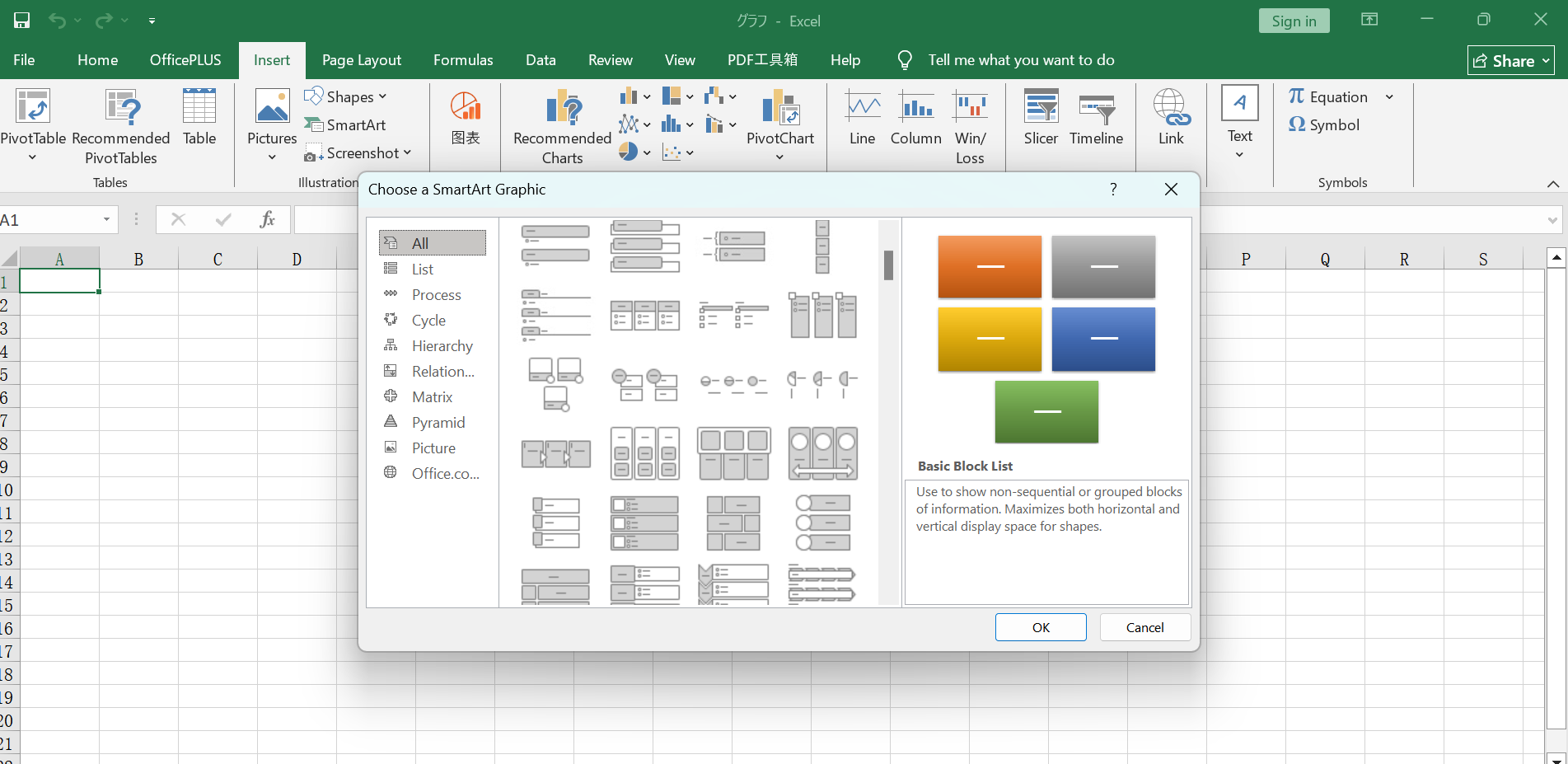Select the Hierarchy category in SmartArt list
Viewport: 1568px width, 764px height.
[442, 346]
